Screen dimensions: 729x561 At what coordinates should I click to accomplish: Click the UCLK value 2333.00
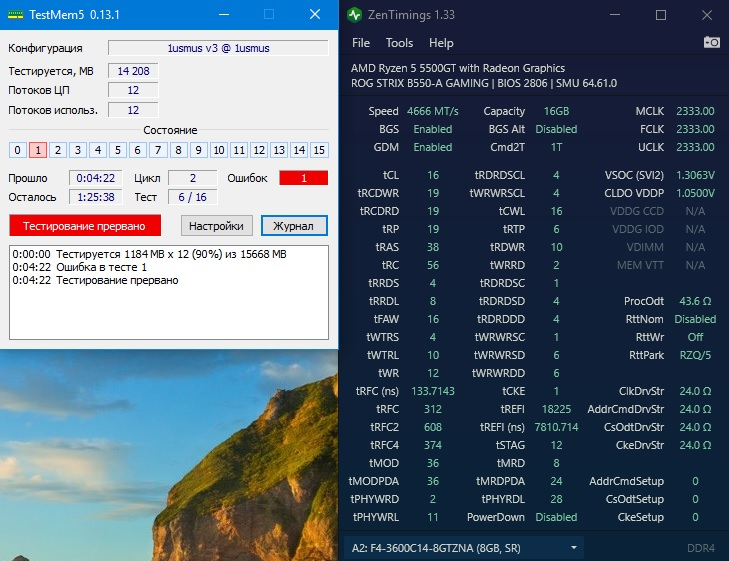[x=695, y=147]
